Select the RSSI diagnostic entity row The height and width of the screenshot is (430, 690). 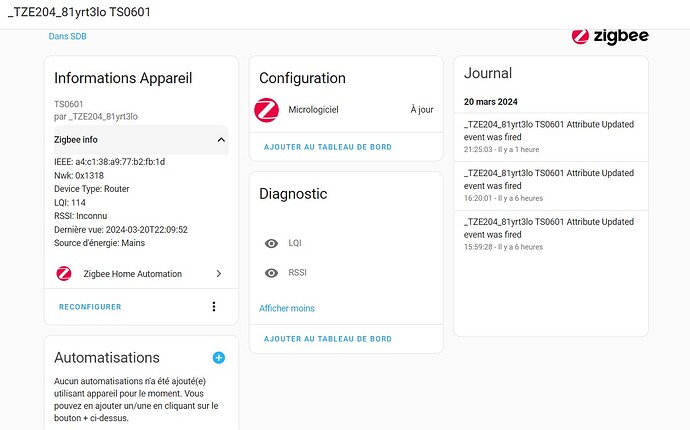pyautogui.click(x=345, y=273)
